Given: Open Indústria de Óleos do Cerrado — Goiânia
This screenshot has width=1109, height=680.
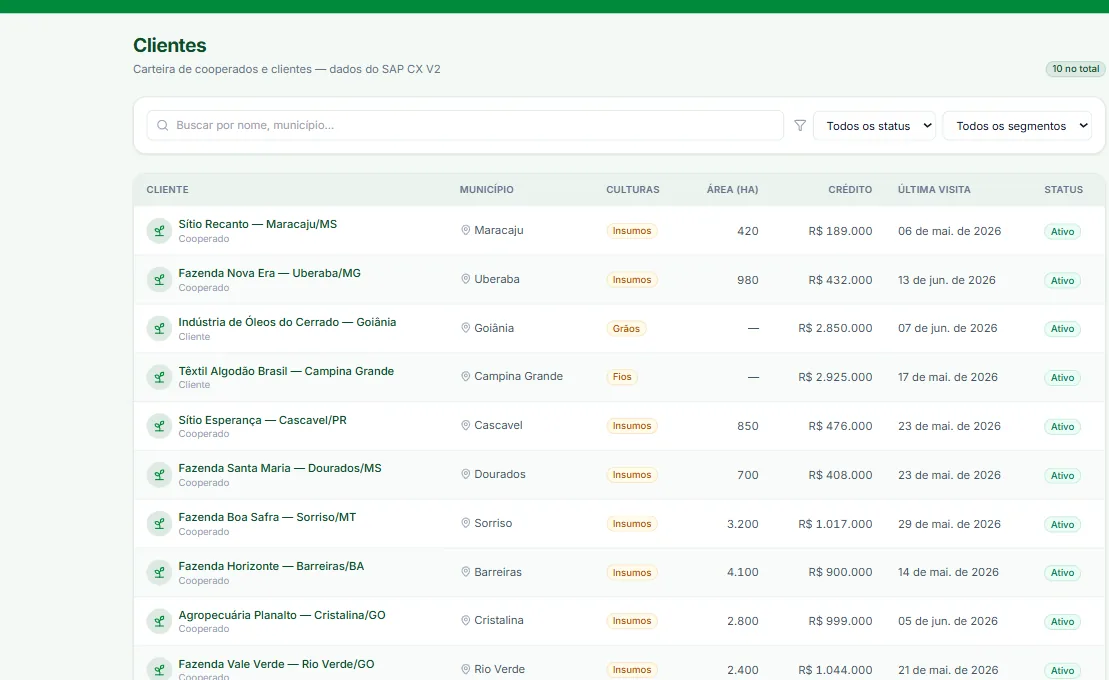Looking at the screenshot, I should pos(287,322).
